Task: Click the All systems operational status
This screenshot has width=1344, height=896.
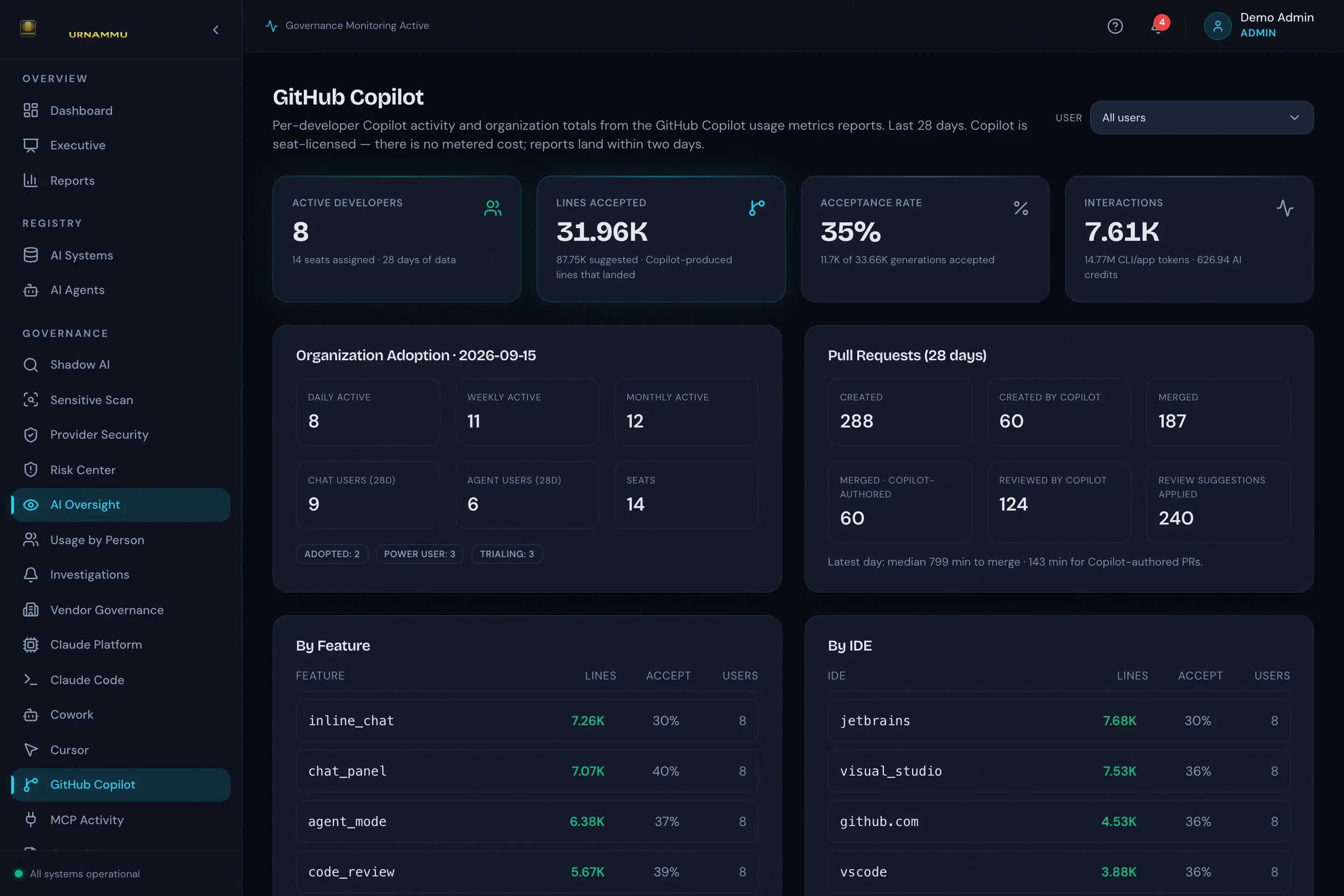Action: (77, 874)
